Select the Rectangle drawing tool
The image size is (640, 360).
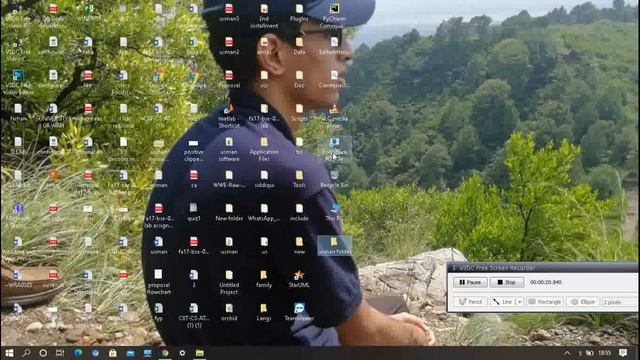pyautogui.click(x=545, y=302)
